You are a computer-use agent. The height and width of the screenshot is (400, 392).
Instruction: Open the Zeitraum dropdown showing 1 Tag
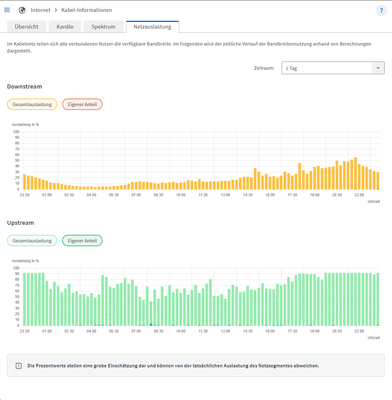333,68
